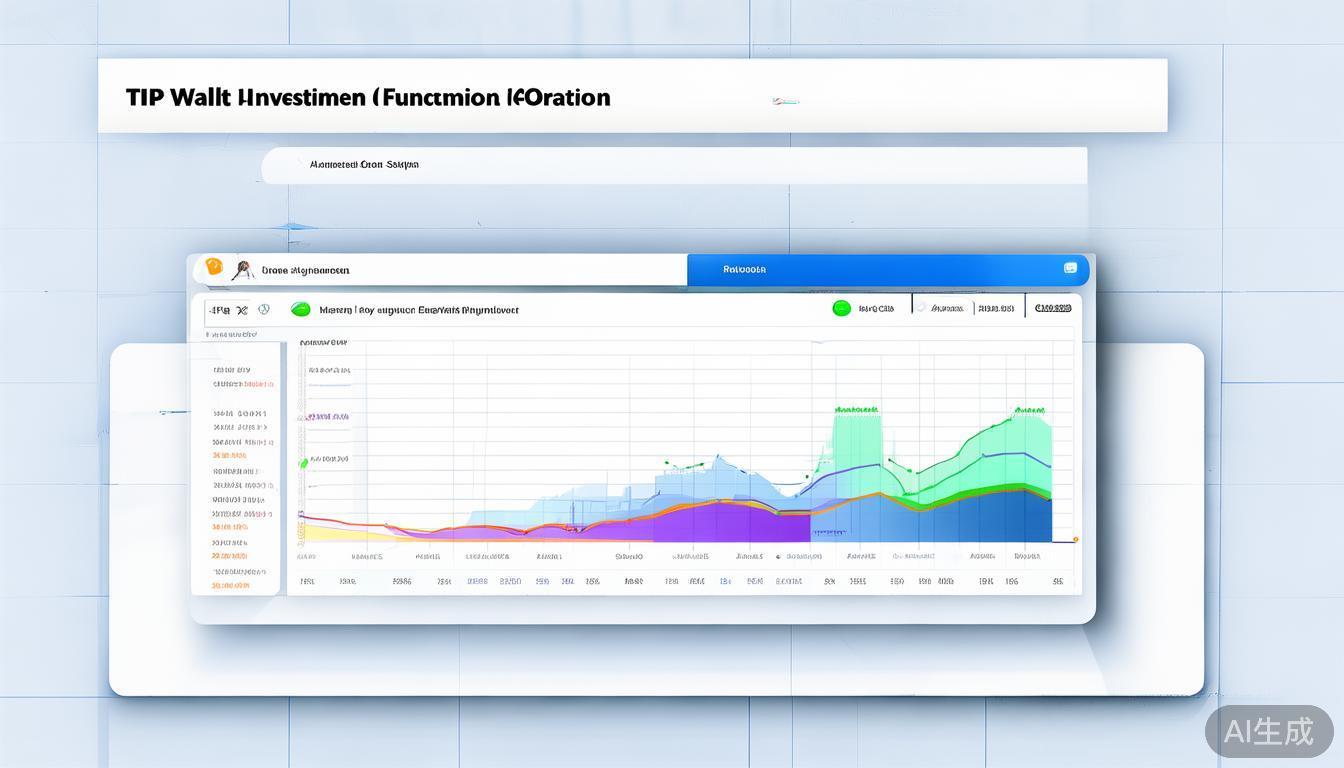
Task: Click the green circle status icon at right
Action: 841,309
